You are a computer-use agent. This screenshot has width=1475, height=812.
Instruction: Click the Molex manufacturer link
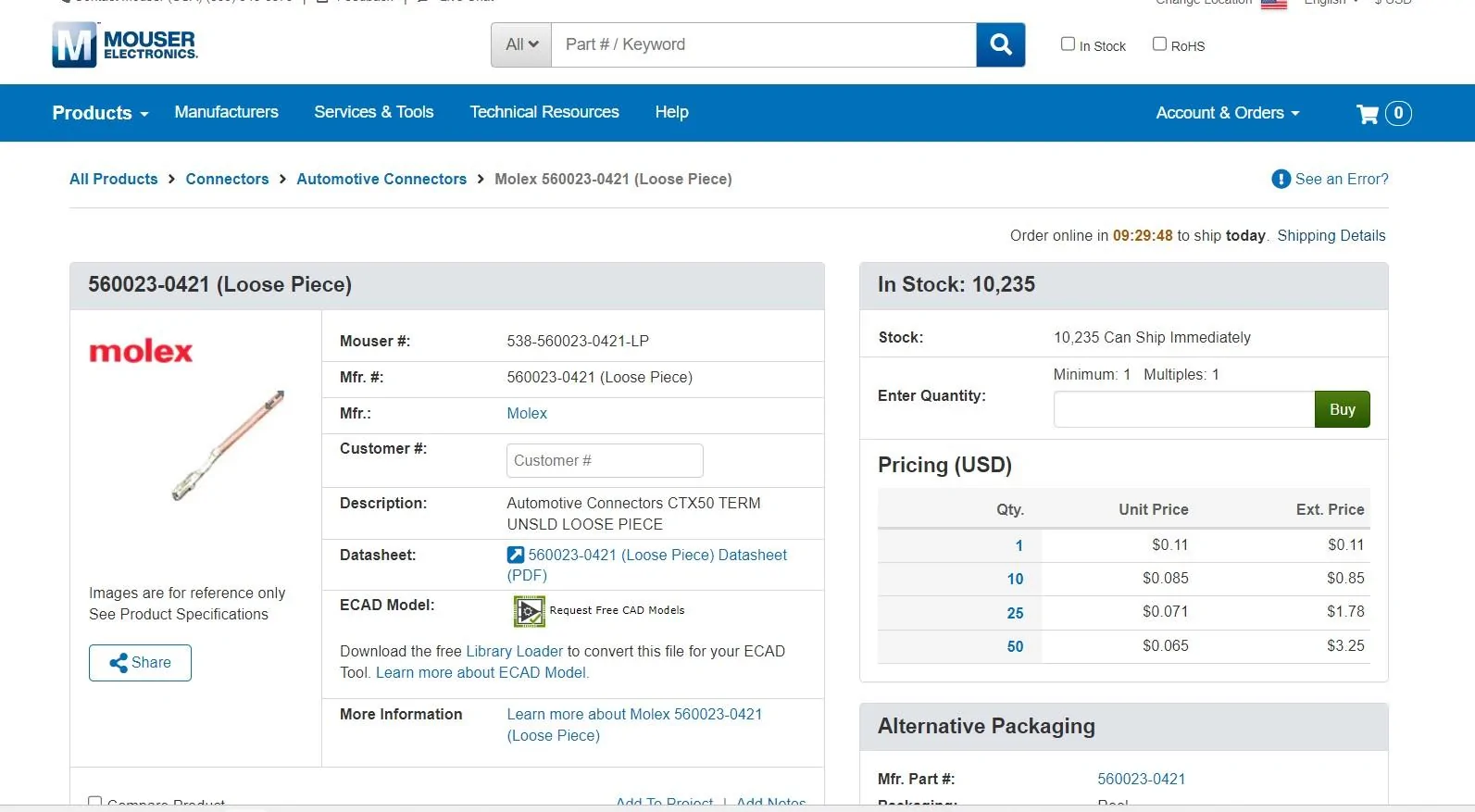tap(527, 414)
